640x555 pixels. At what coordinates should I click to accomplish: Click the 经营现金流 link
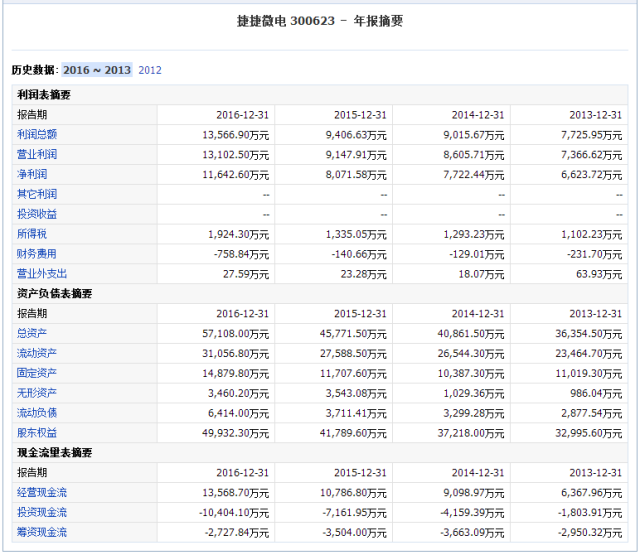coord(42,492)
